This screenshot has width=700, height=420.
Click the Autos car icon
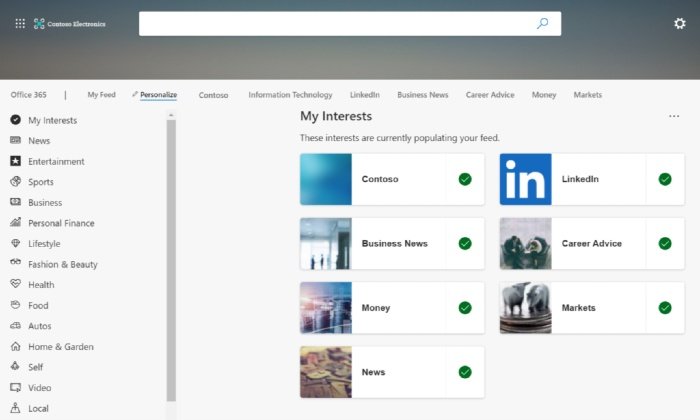(x=16, y=325)
